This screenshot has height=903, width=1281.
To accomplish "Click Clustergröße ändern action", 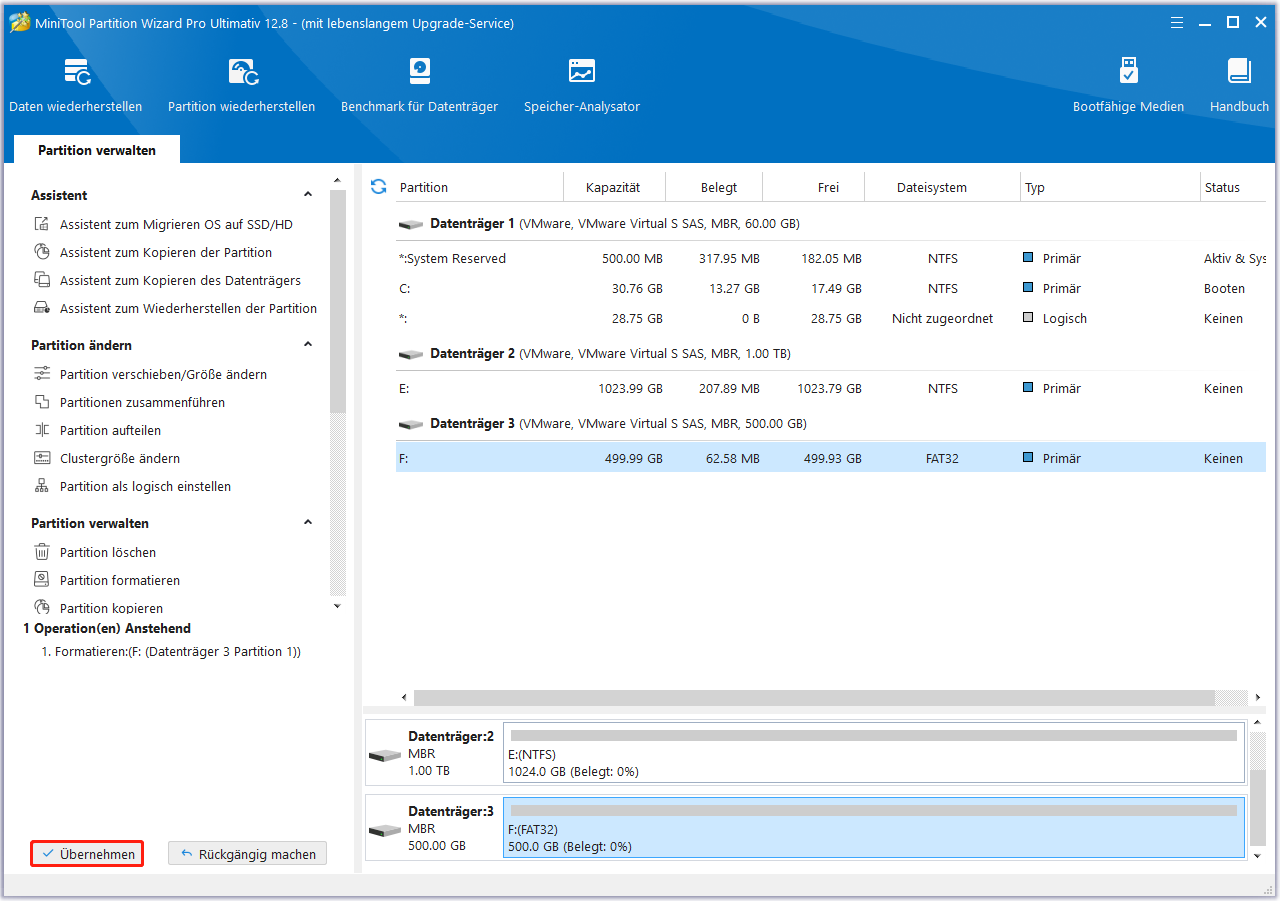I will click(x=120, y=459).
